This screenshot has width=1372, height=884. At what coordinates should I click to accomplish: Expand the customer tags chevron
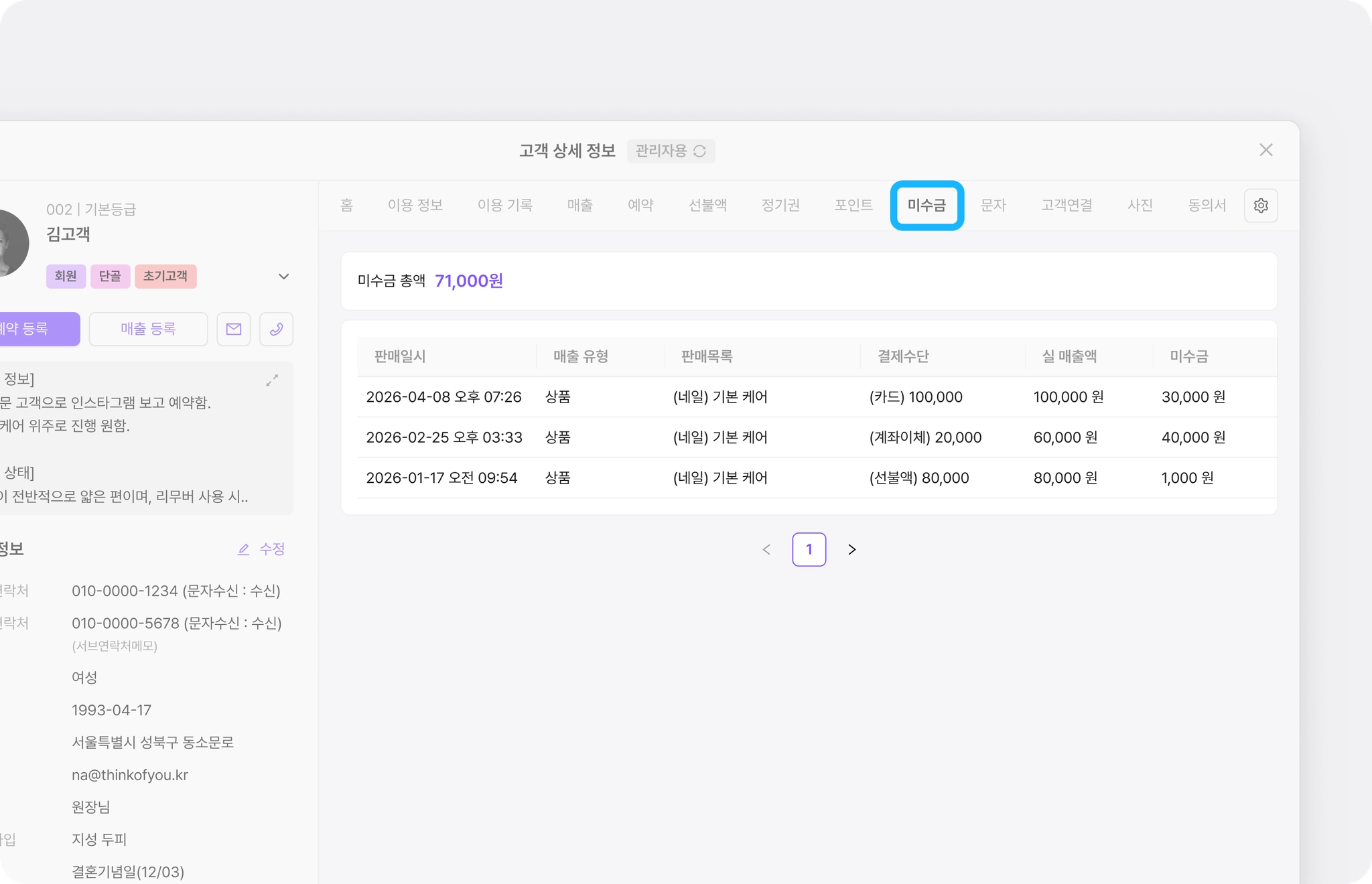pyautogui.click(x=283, y=277)
